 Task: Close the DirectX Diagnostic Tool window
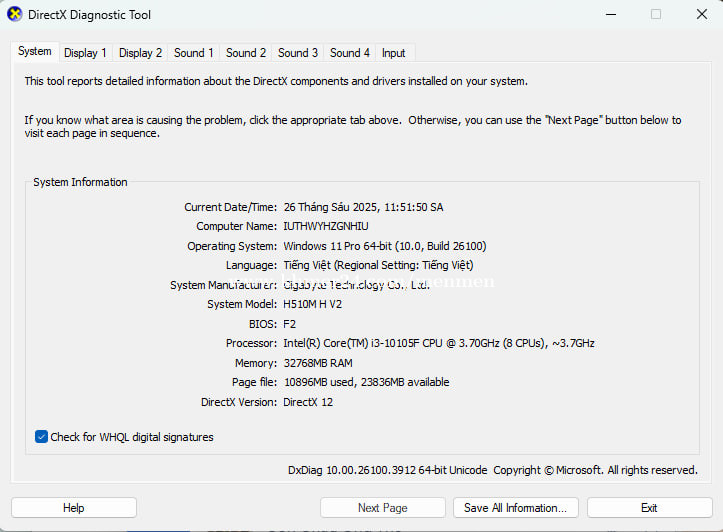point(702,14)
